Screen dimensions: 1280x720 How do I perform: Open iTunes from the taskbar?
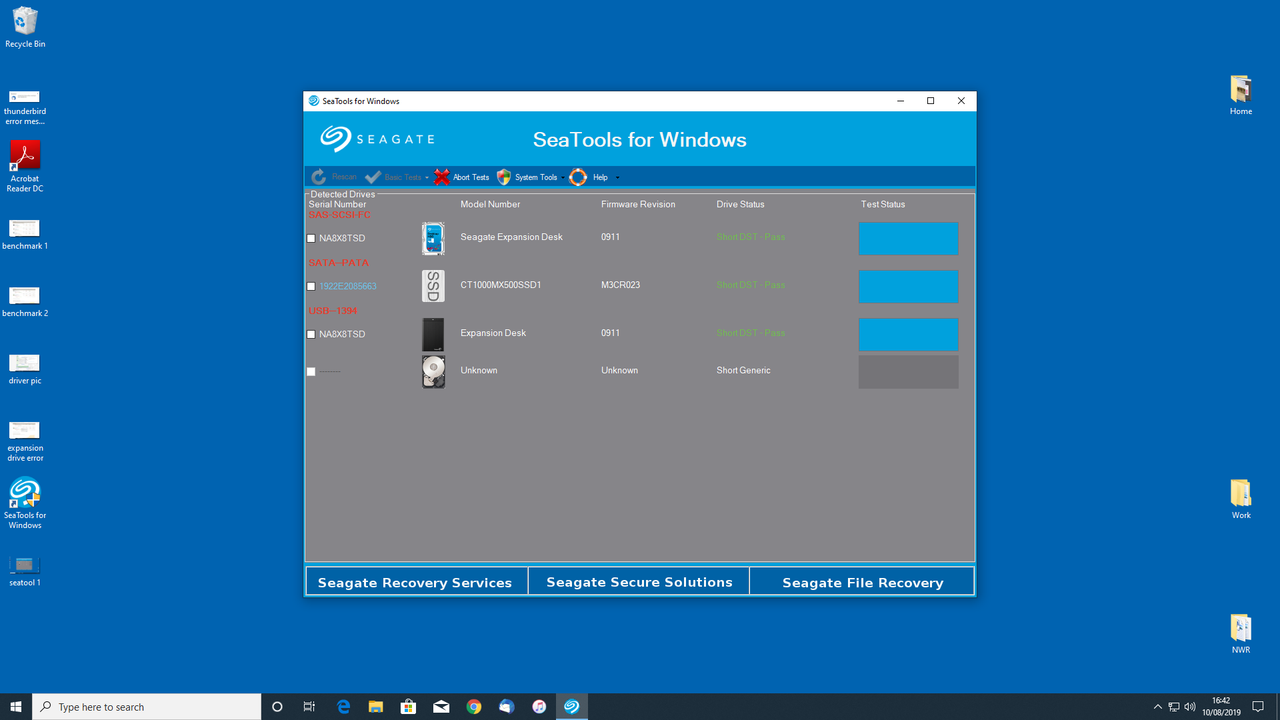click(x=539, y=706)
